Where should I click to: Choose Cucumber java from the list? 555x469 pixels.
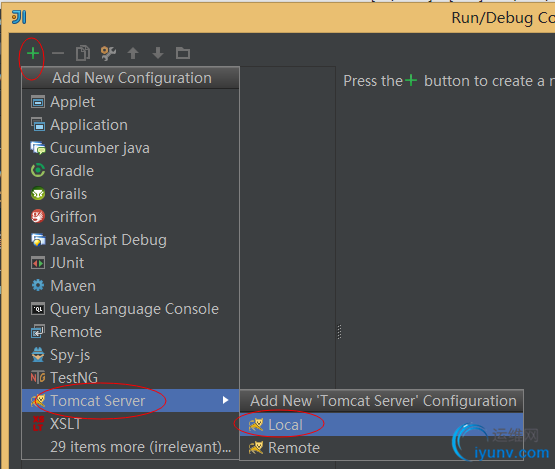(131, 148)
